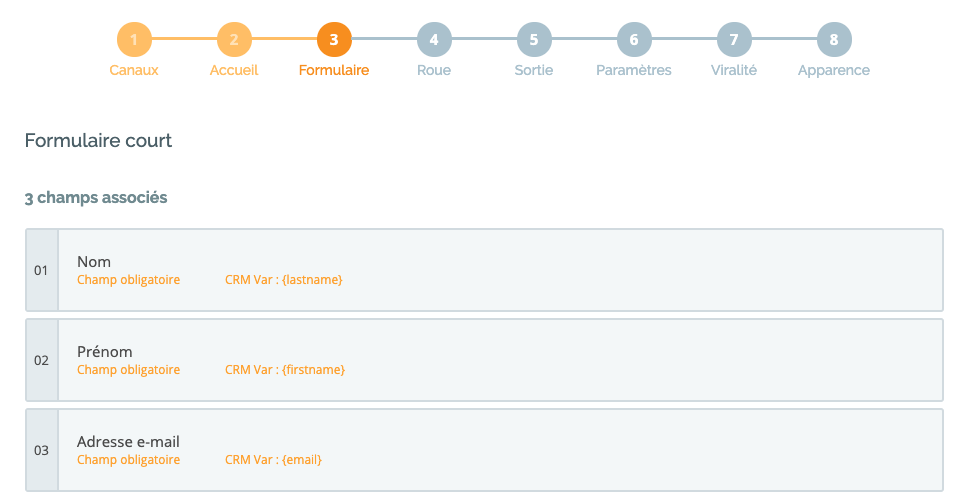Jump to step 4 Roue circle
Image resolution: width=967 pixels, height=504 pixels.
[434, 39]
